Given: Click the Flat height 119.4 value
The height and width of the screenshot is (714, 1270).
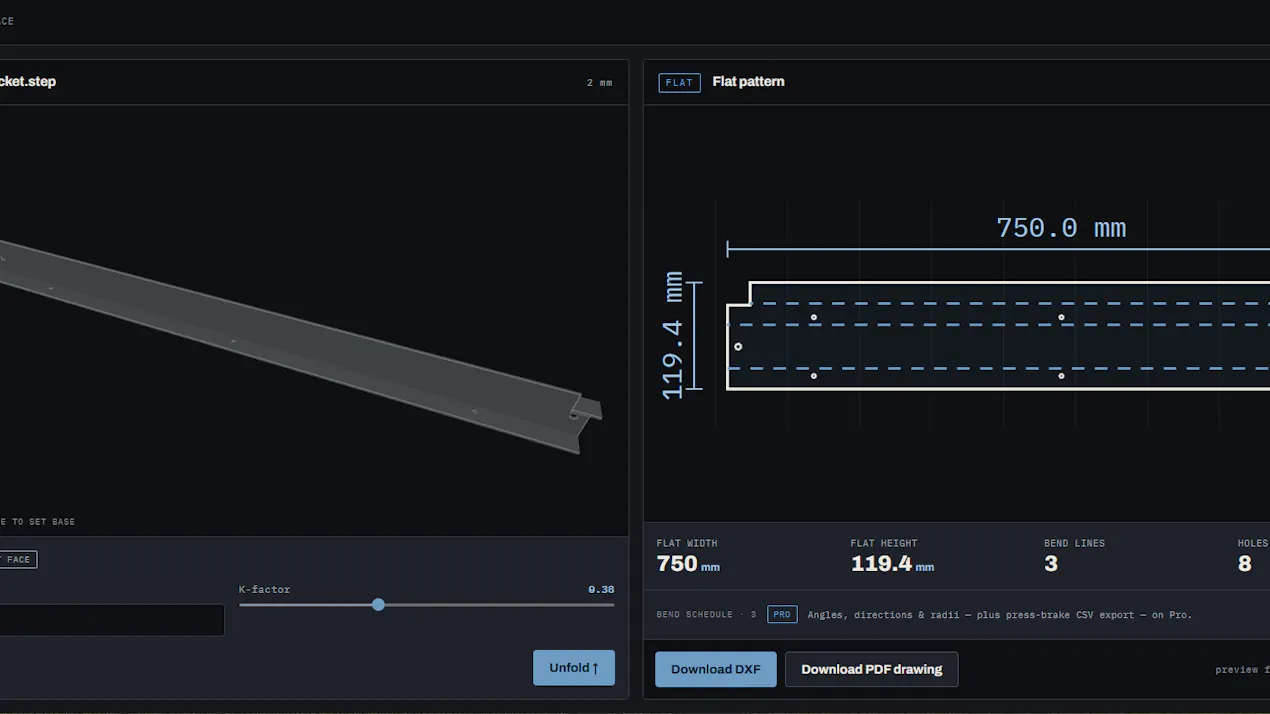Looking at the screenshot, I should click(x=882, y=564).
